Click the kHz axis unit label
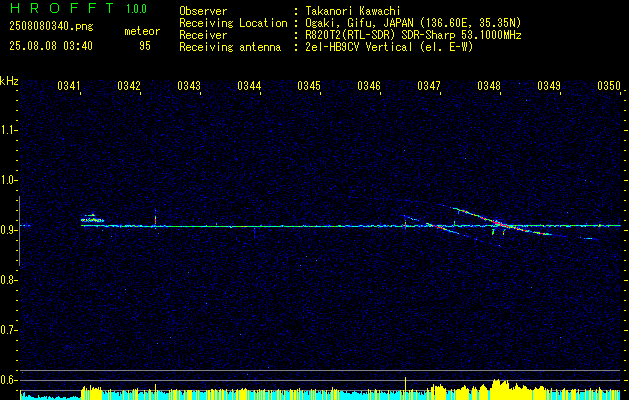Image resolution: width=629 pixels, height=400 pixels. tap(9, 81)
